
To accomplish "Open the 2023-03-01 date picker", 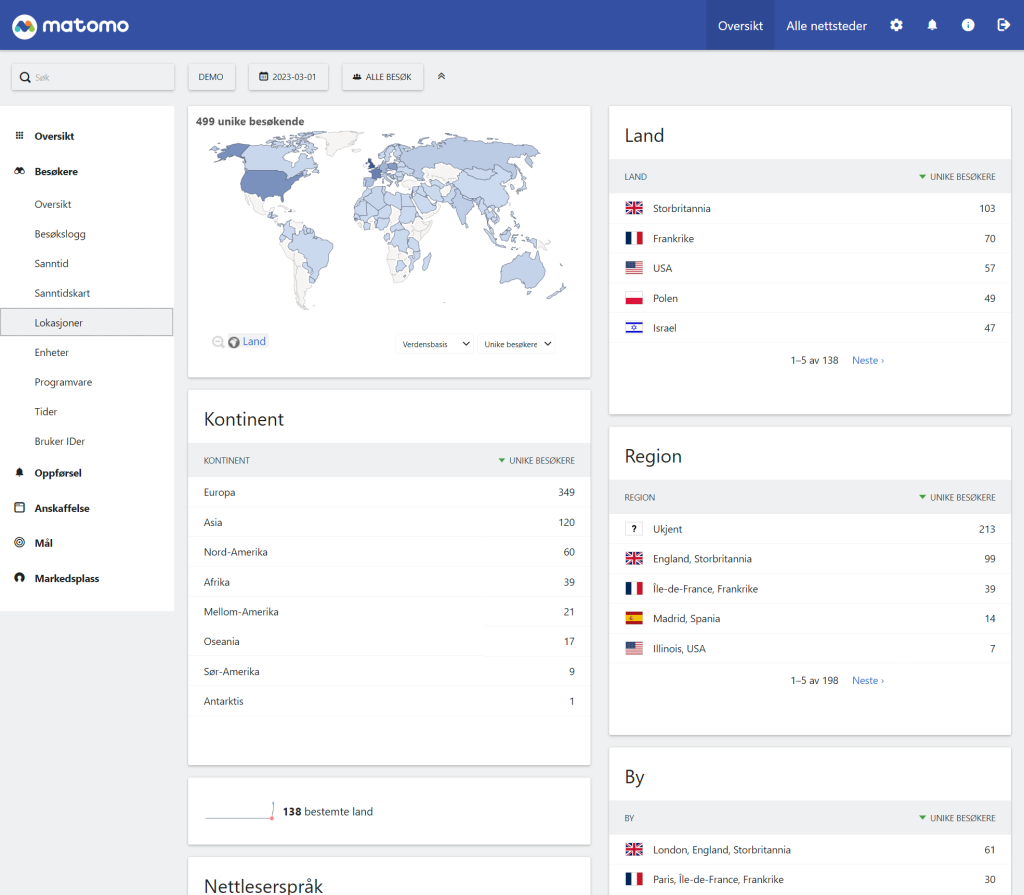I will coord(288,77).
